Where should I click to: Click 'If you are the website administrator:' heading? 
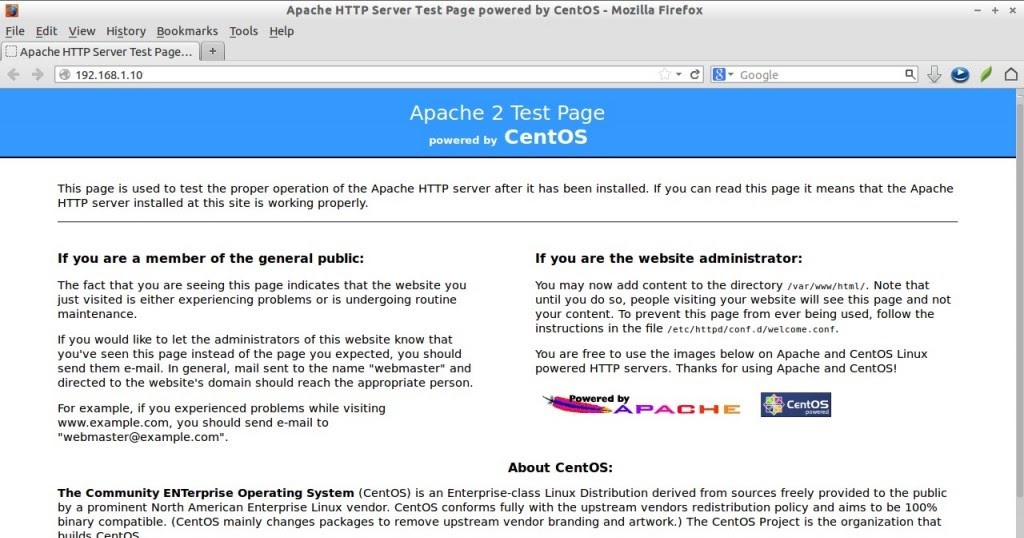coord(669,259)
